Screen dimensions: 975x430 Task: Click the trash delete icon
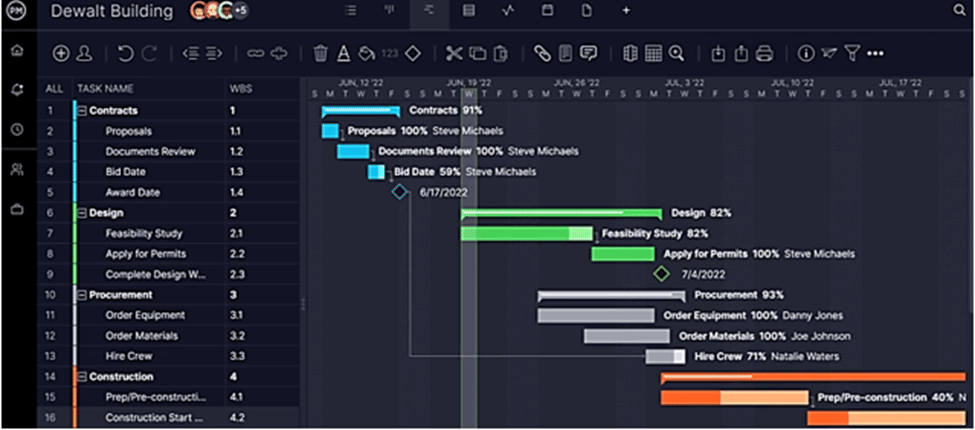pyautogui.click(x=320, y=53)
